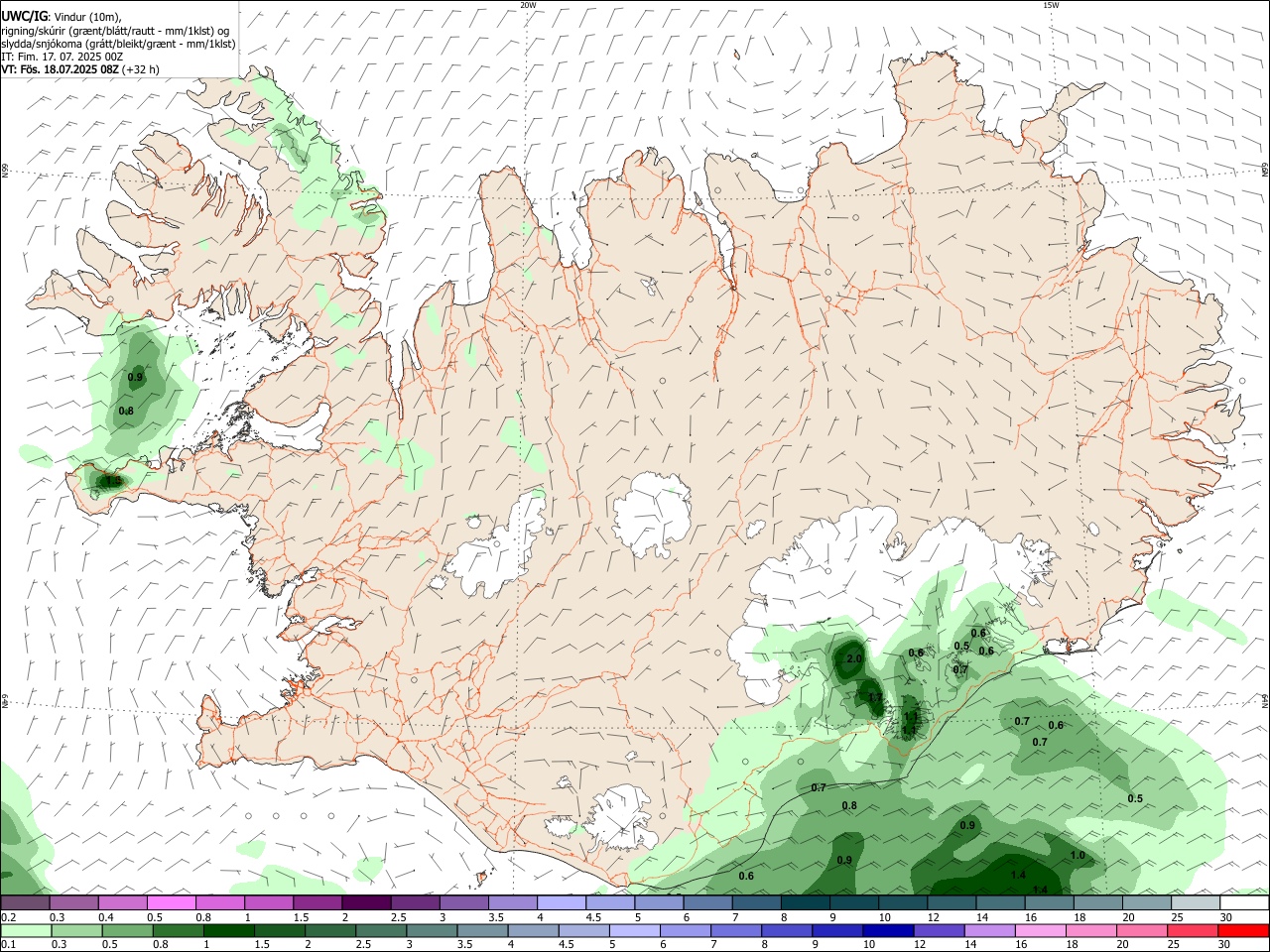Click the '2.0' precipitation value on the map

point(853,658)
